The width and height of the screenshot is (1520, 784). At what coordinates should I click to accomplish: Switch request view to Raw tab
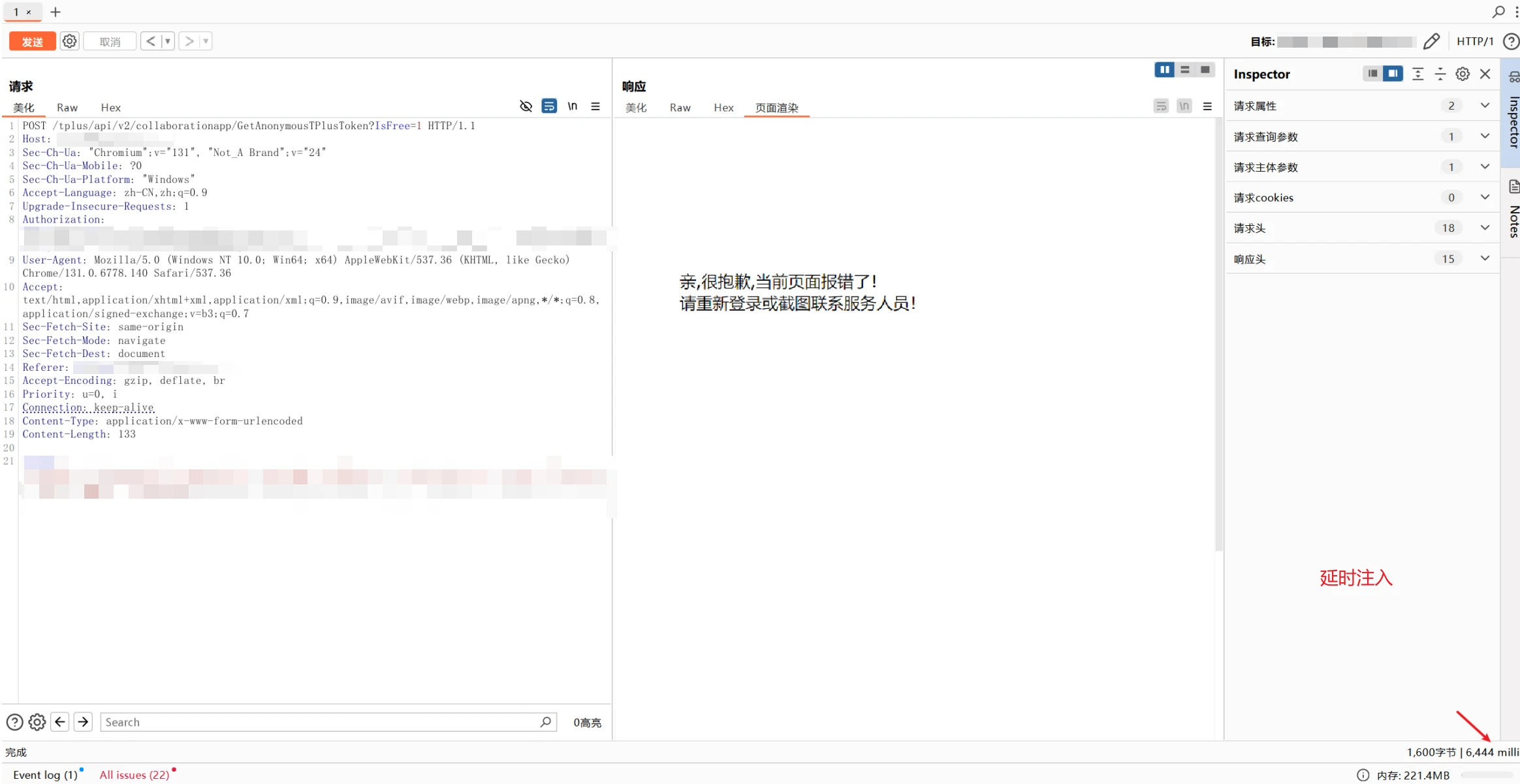tap(67, 108)
